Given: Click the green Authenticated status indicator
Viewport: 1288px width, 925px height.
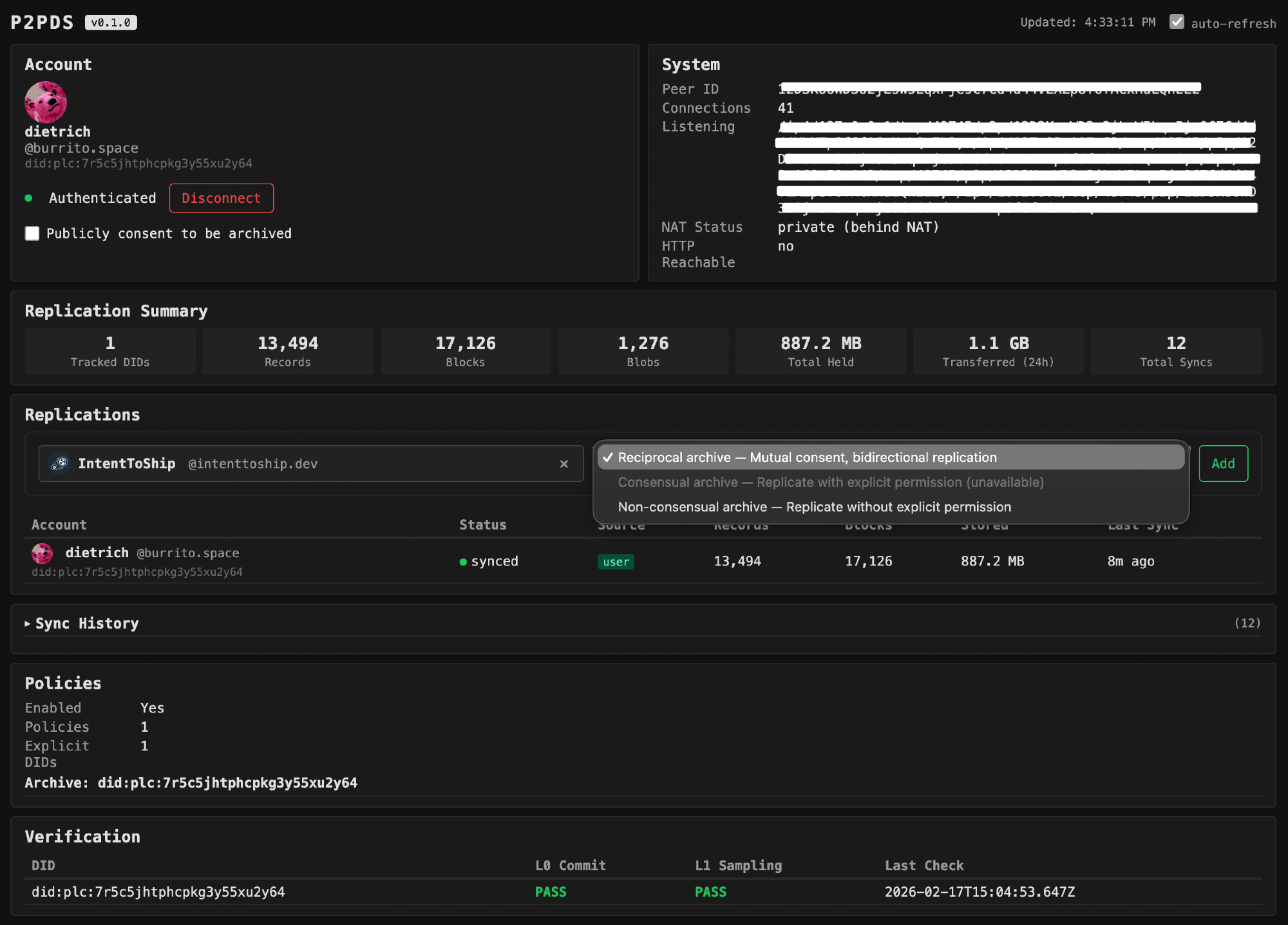Looking at the screenshot, I should [x=29, y=198].
